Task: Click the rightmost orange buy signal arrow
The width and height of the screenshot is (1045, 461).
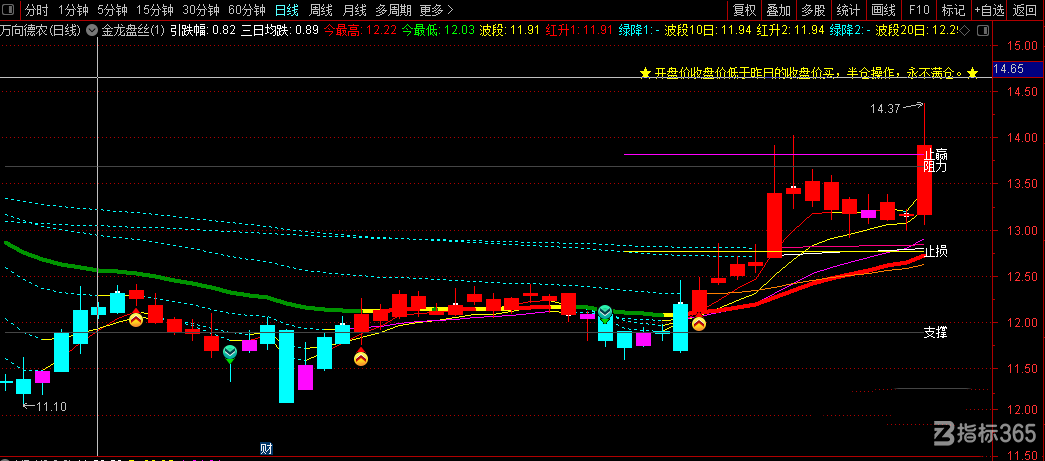Action: pyautogui.click(x=698, y=324)
